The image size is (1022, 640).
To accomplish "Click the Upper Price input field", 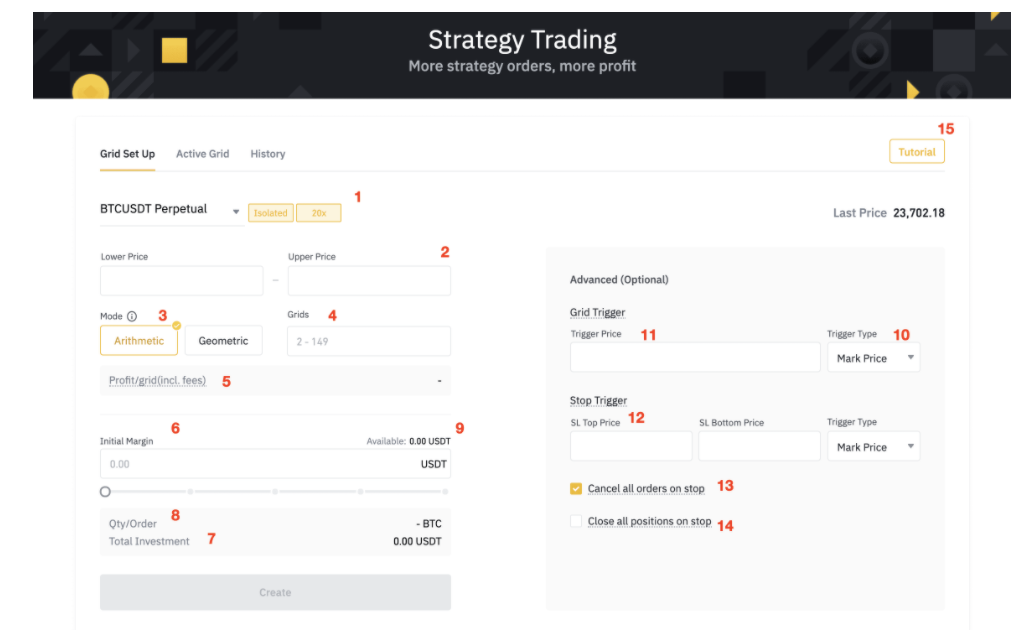I will coord(369,281).
